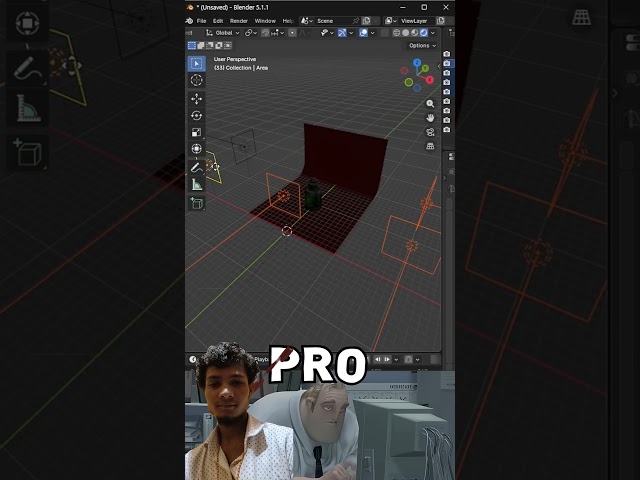Click the ViewLayer name field
The width and height of the screenshot is (640, 480).
pos(417,20)
